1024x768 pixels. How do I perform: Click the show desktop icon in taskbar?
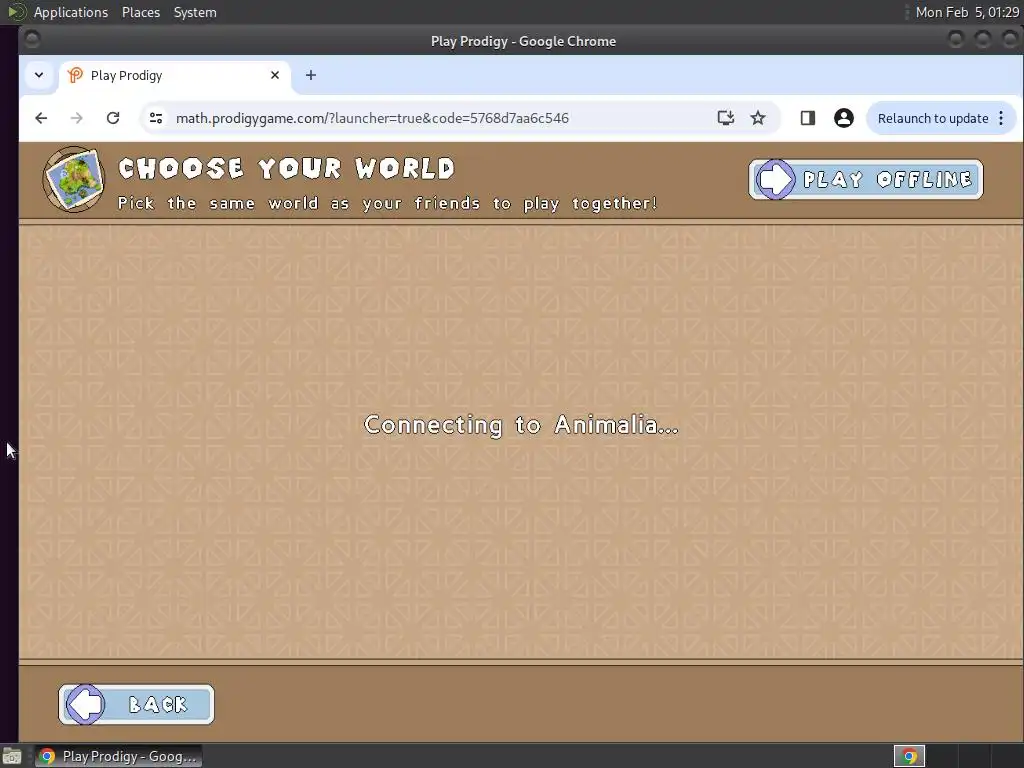click(12, 756)
